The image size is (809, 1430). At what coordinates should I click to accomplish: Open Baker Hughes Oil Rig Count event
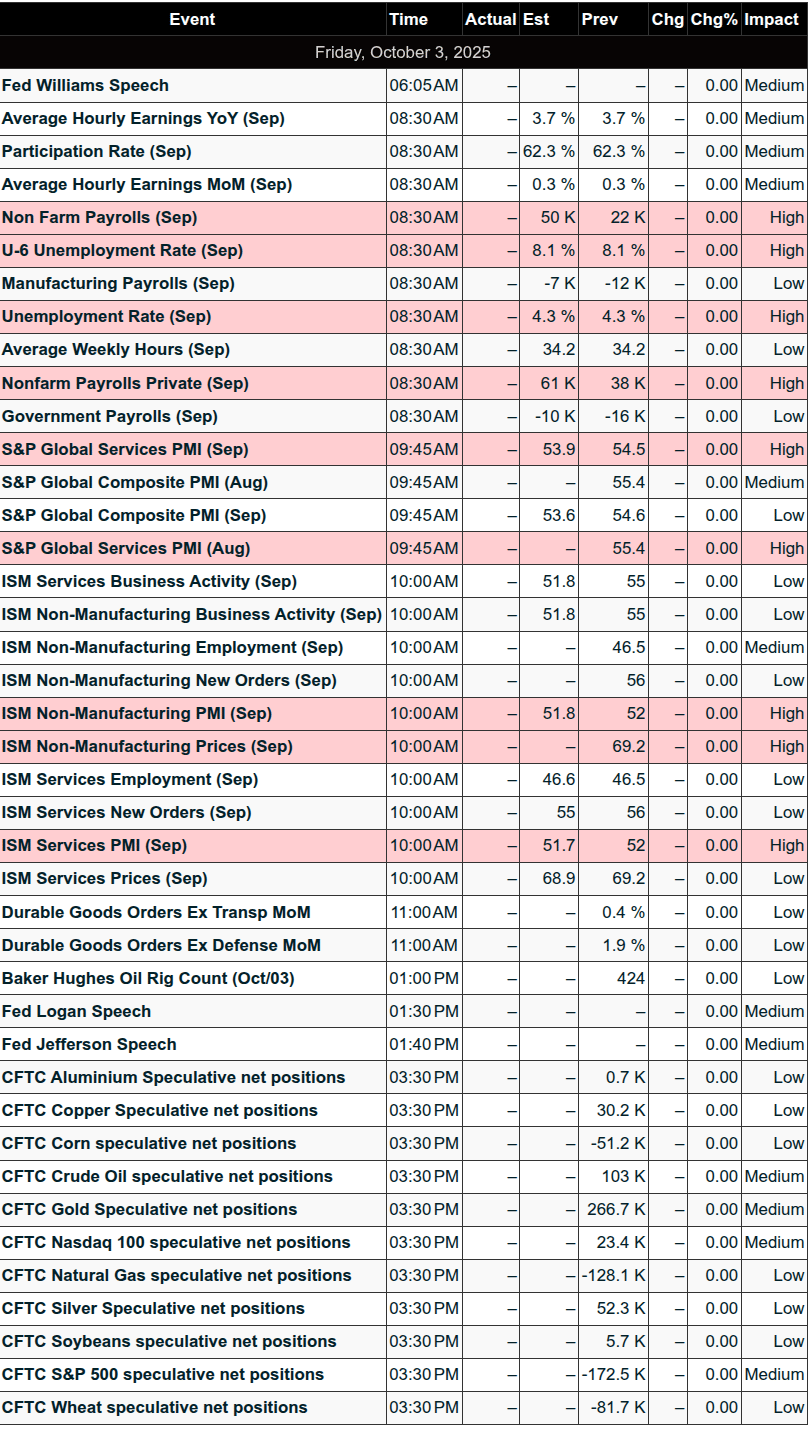click(148, 978)
